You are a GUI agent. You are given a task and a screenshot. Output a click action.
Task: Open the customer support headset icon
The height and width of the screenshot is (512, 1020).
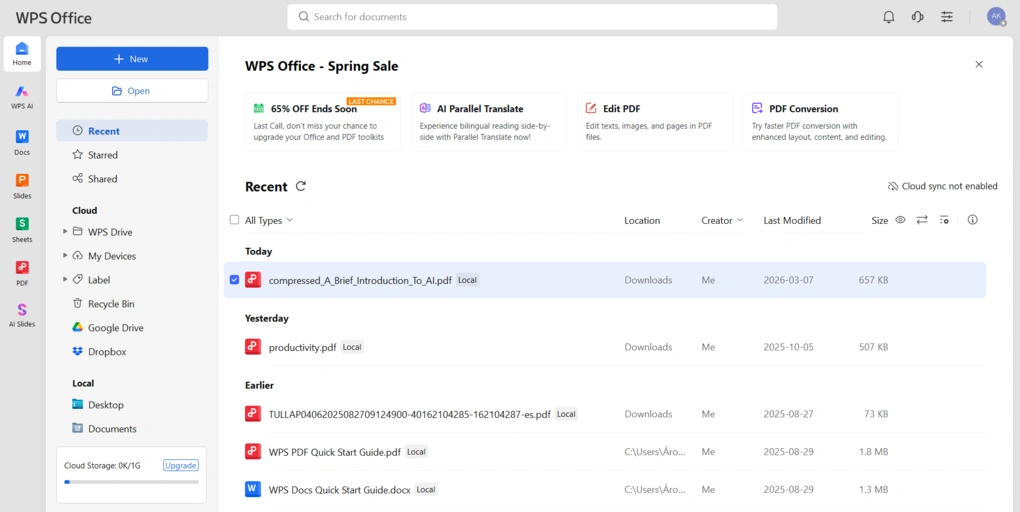(x=918, y=17)
